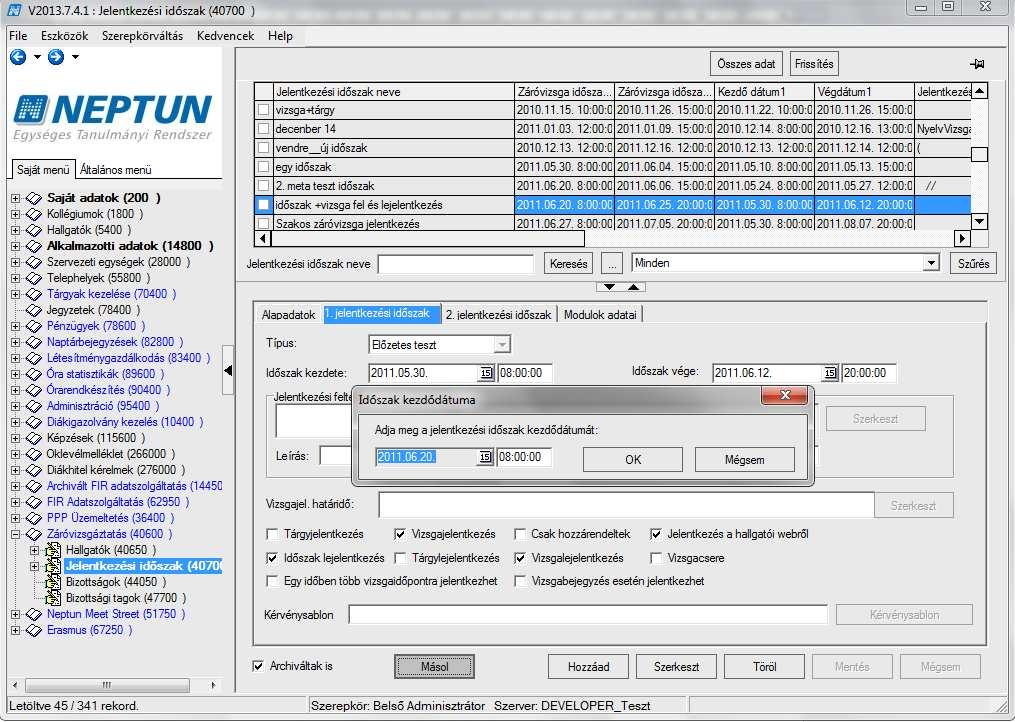Click the Pénzügyek menu icon
This screenshot has width=1015, height=722.
(34, 326)
